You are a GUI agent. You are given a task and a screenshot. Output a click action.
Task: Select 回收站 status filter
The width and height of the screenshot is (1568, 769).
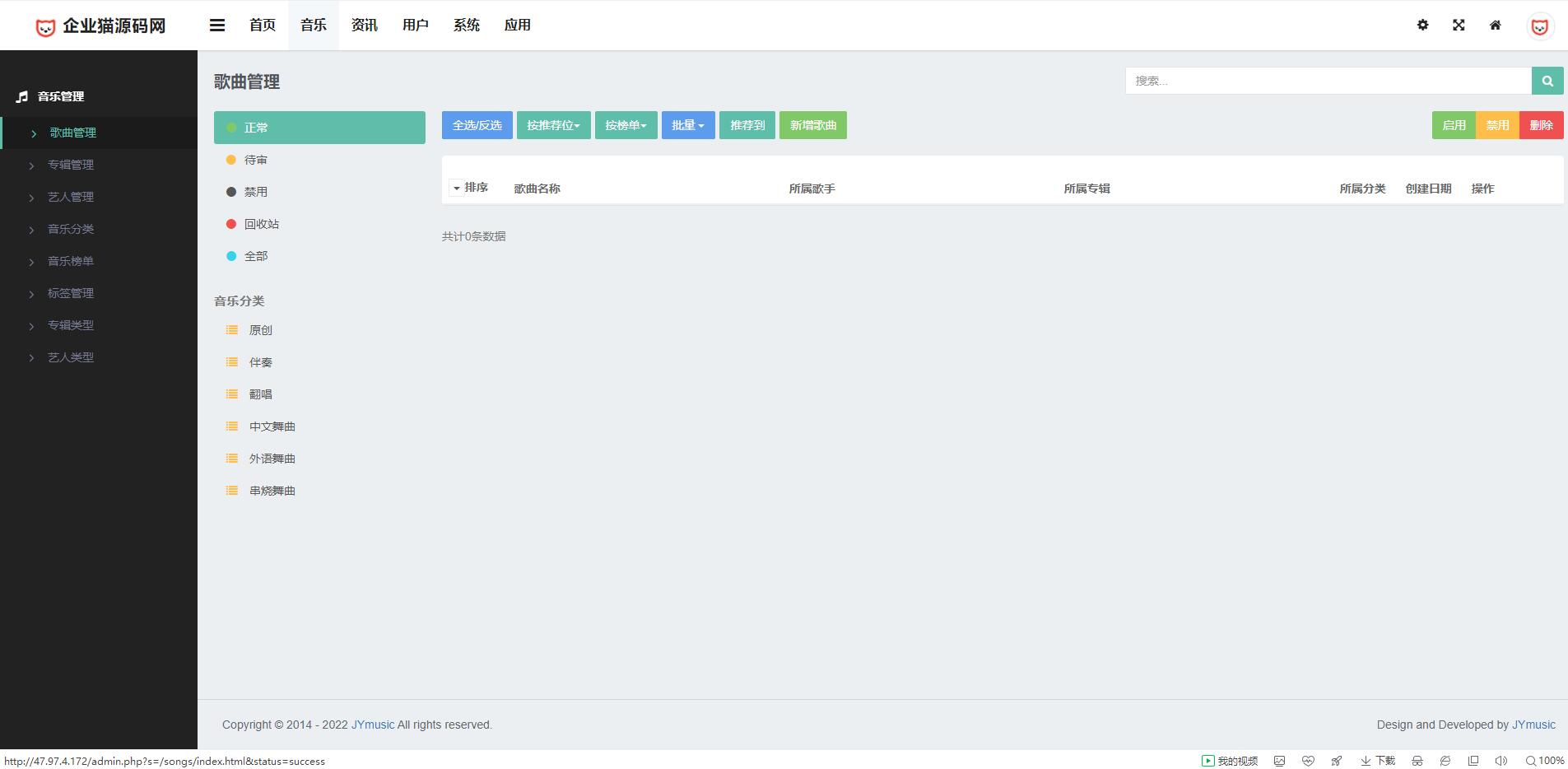319,224
